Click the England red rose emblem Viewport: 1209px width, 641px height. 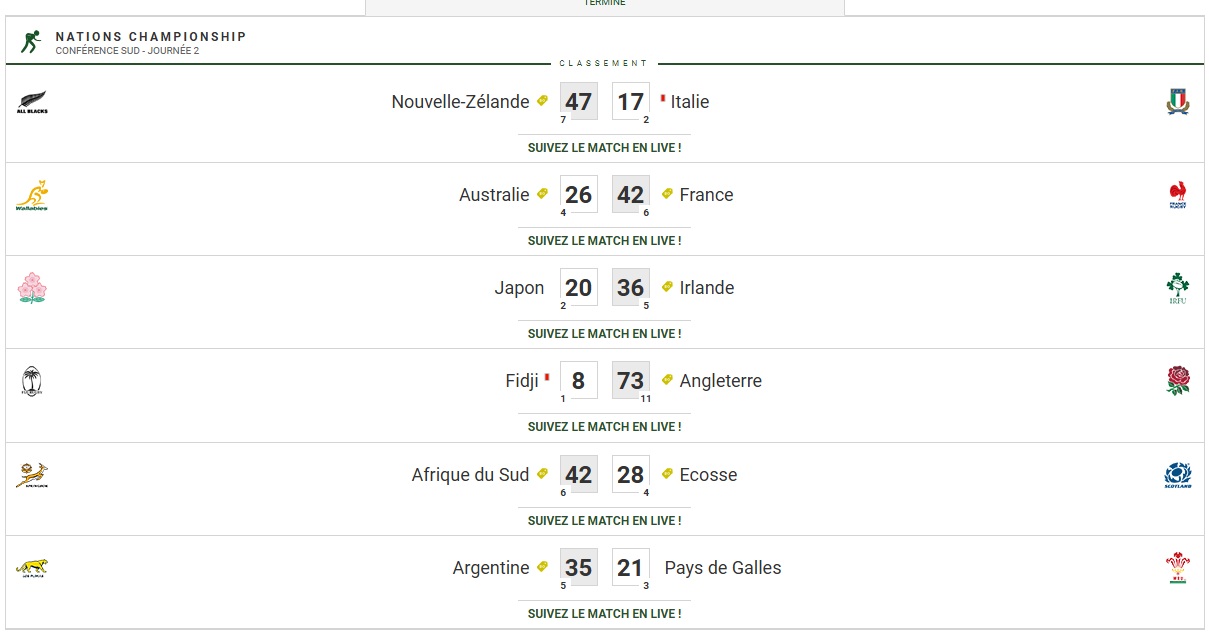(1178, 381)
